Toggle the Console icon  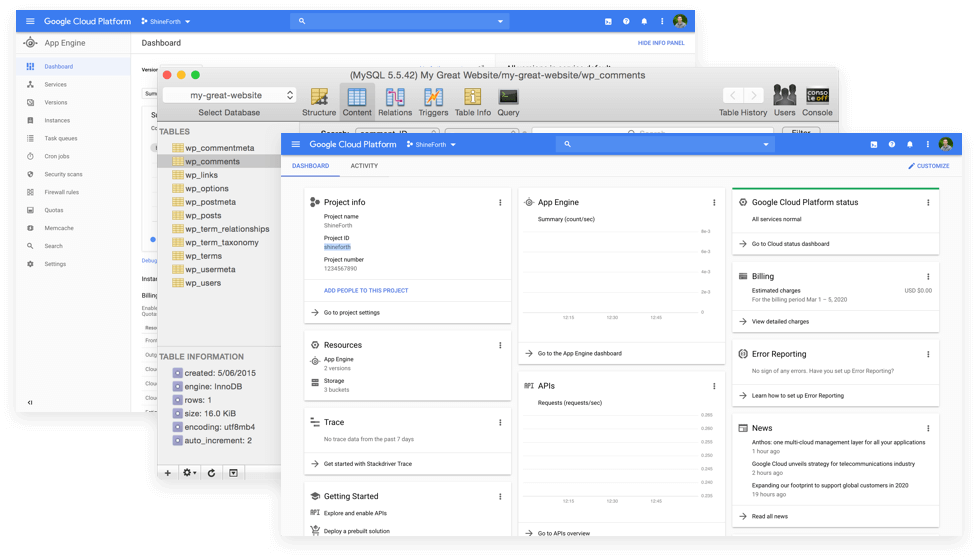[817, 100]
